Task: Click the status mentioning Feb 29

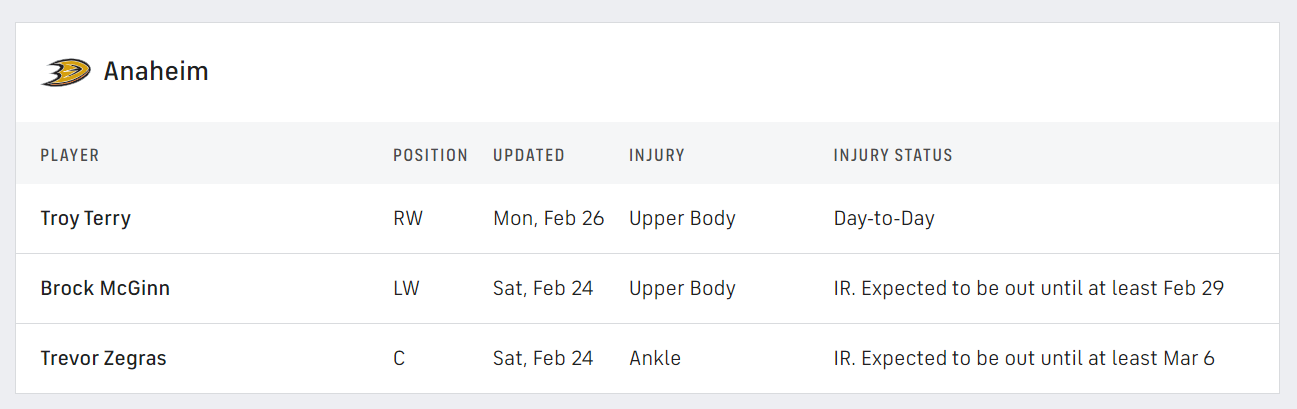Action: (x=1029, y=288)
